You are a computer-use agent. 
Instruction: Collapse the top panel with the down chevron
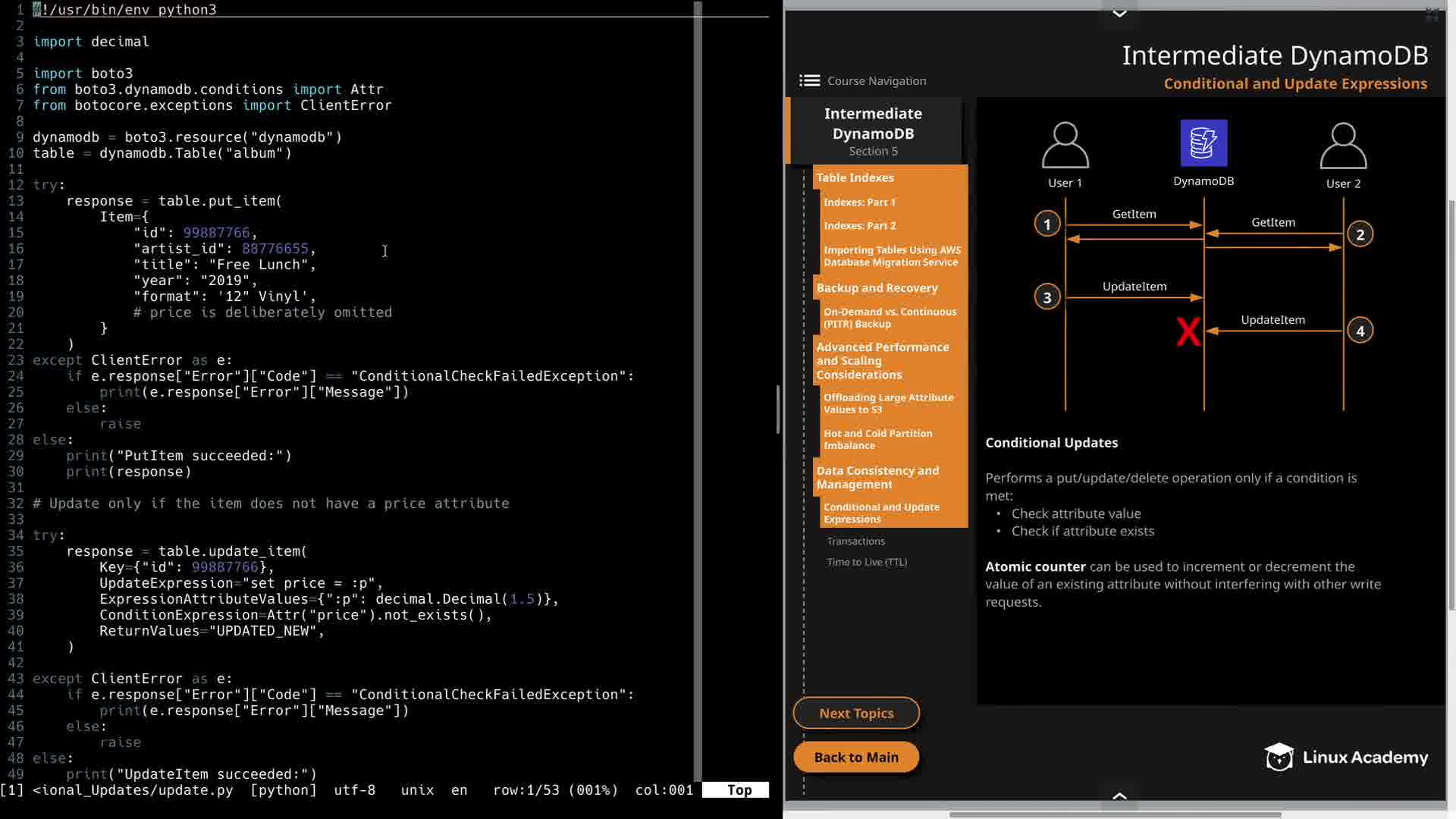(1119, 14)
